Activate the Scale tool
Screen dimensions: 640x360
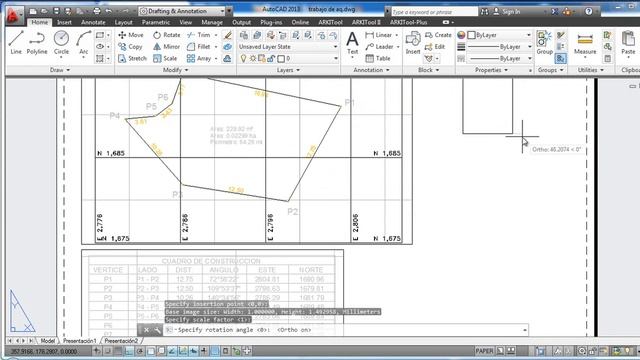click(165, 59)
